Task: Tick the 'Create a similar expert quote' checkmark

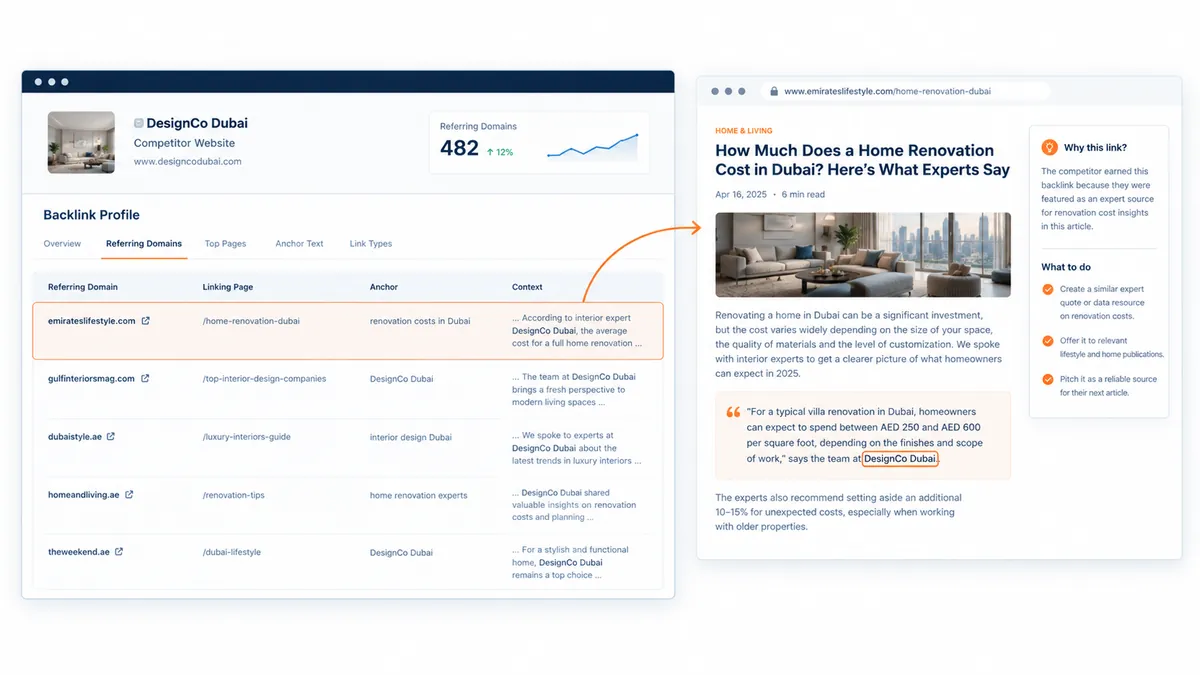Action: (x=1048, y=289)
